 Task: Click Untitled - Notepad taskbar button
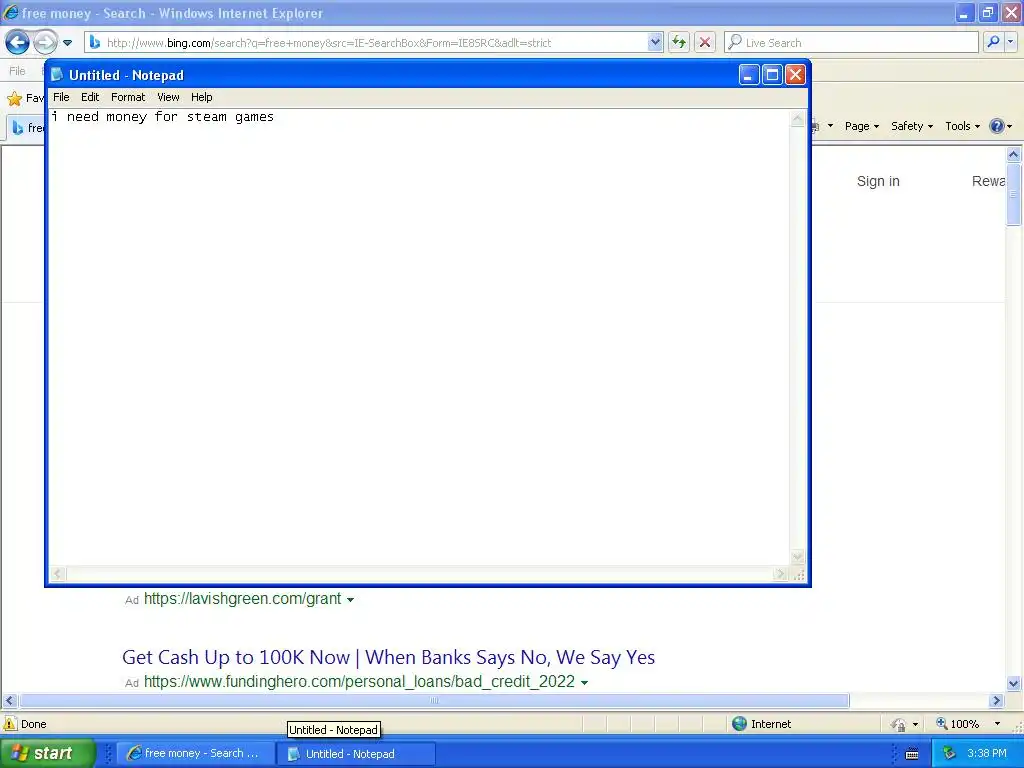[355, 754]
